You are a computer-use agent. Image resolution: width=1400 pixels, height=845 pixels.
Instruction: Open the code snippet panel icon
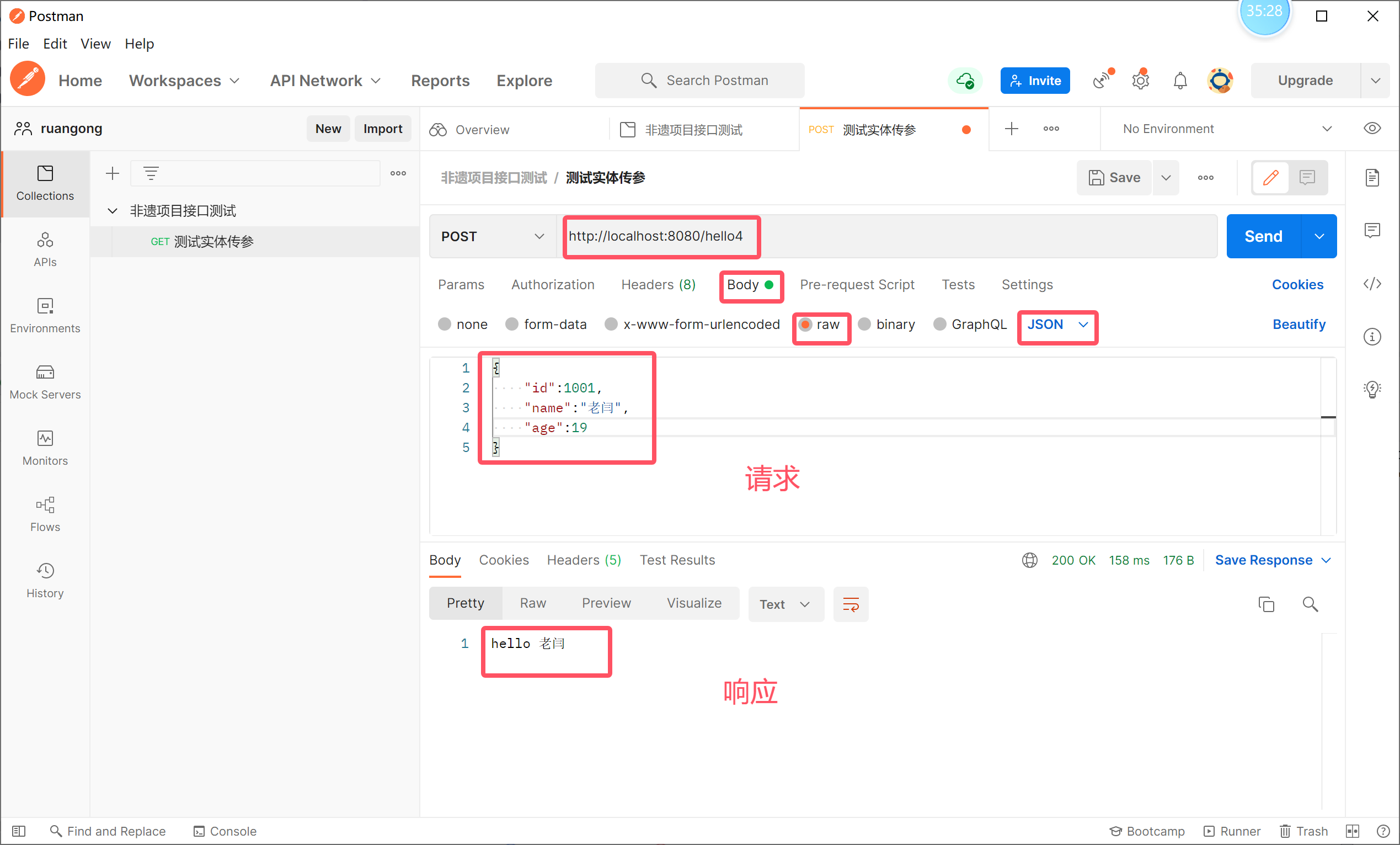1372,284
